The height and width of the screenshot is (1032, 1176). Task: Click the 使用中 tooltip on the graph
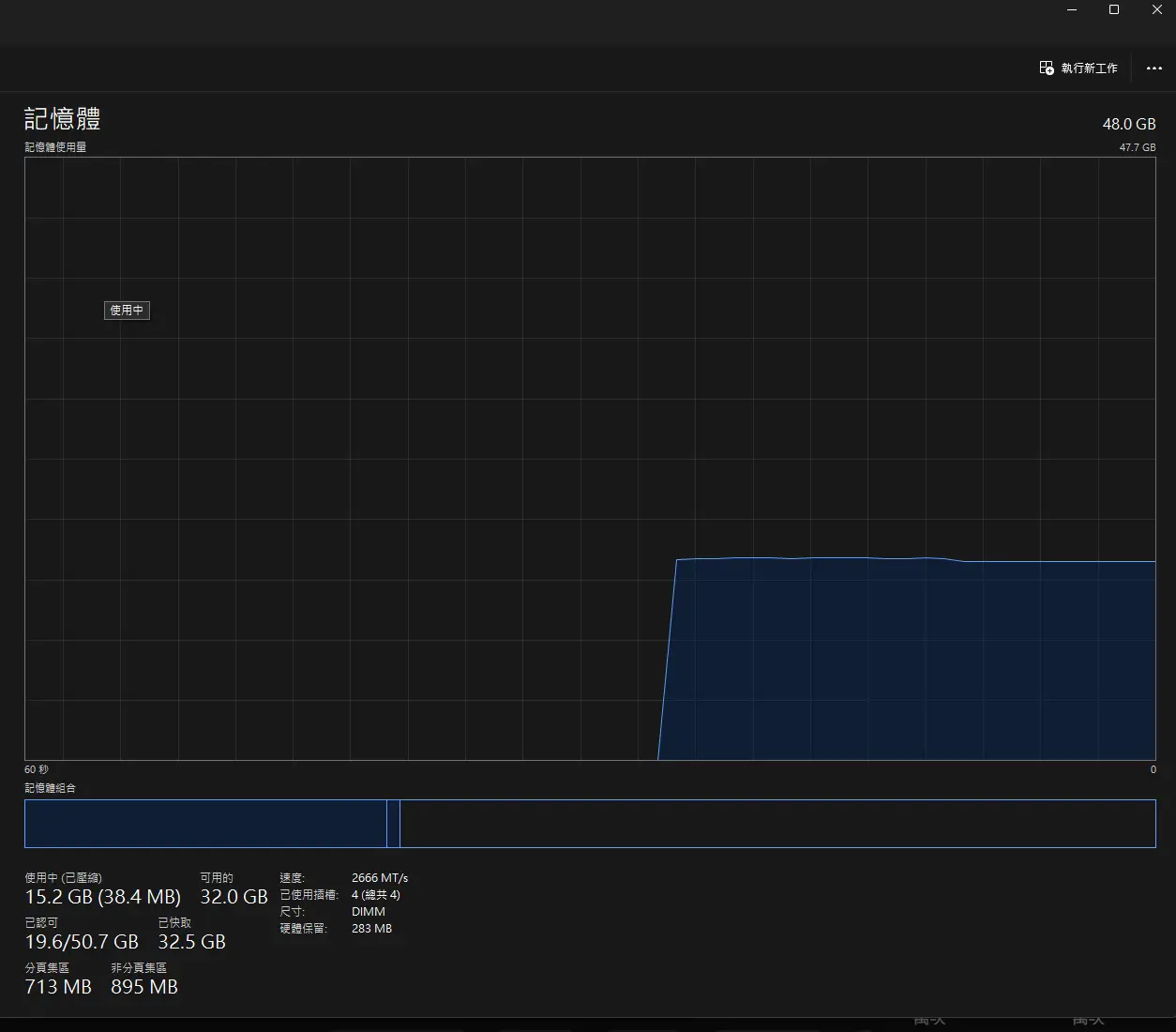tap(127, 311)
